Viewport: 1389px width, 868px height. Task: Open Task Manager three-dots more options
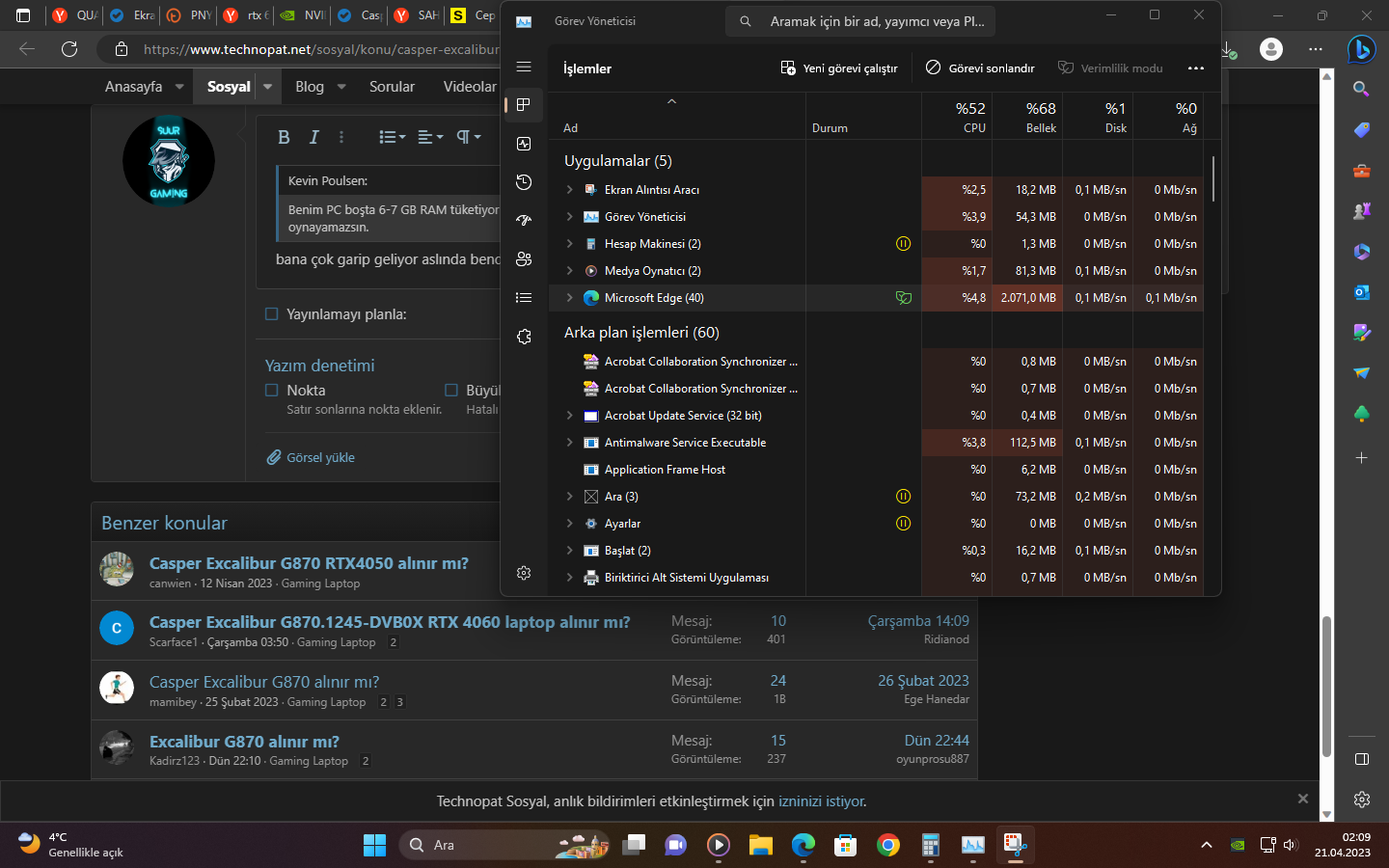[x=1196, y=68]
